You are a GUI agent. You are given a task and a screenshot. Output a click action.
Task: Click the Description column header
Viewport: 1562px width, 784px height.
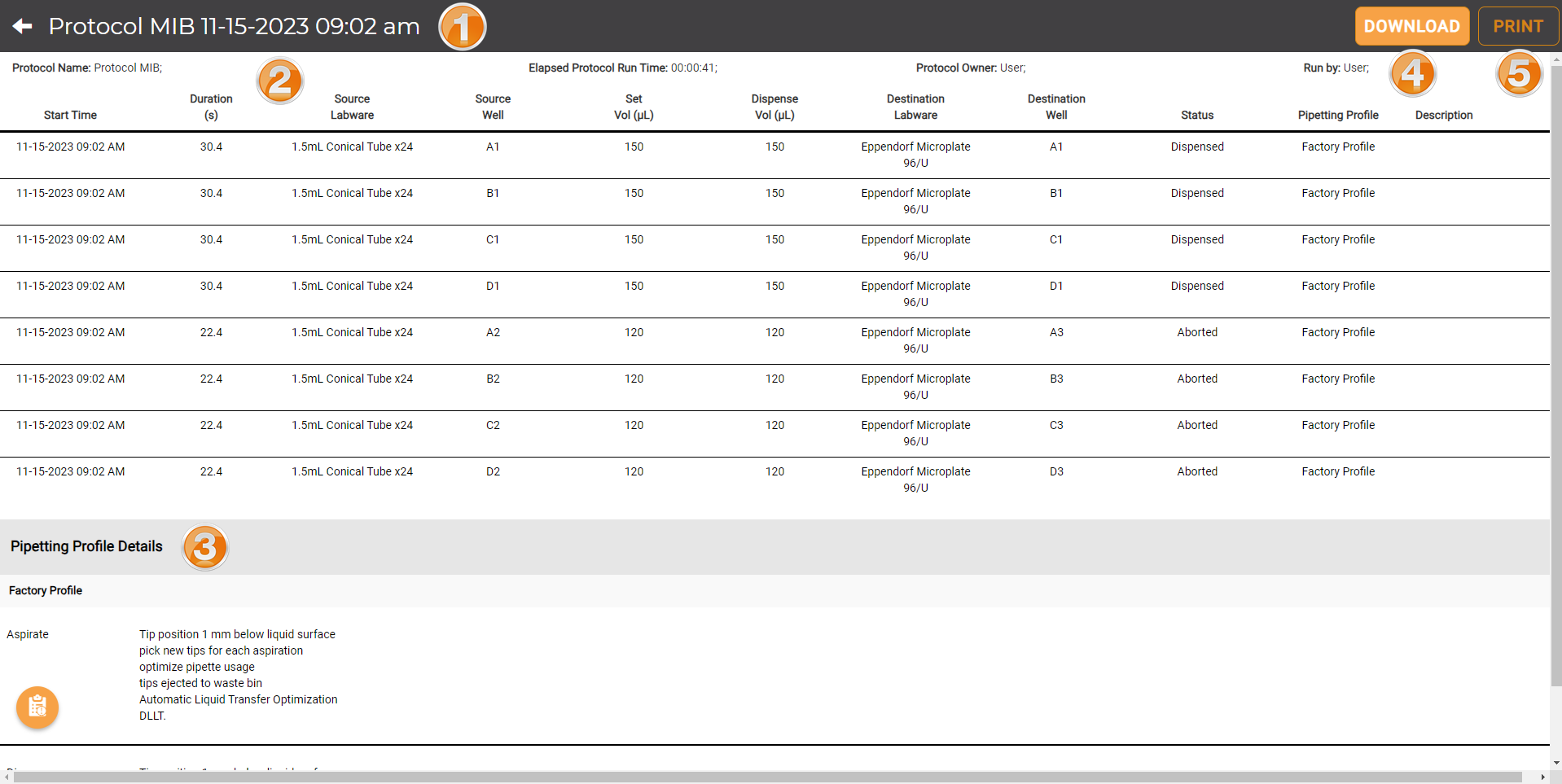pyautogui.click(x=1443, y=115)
